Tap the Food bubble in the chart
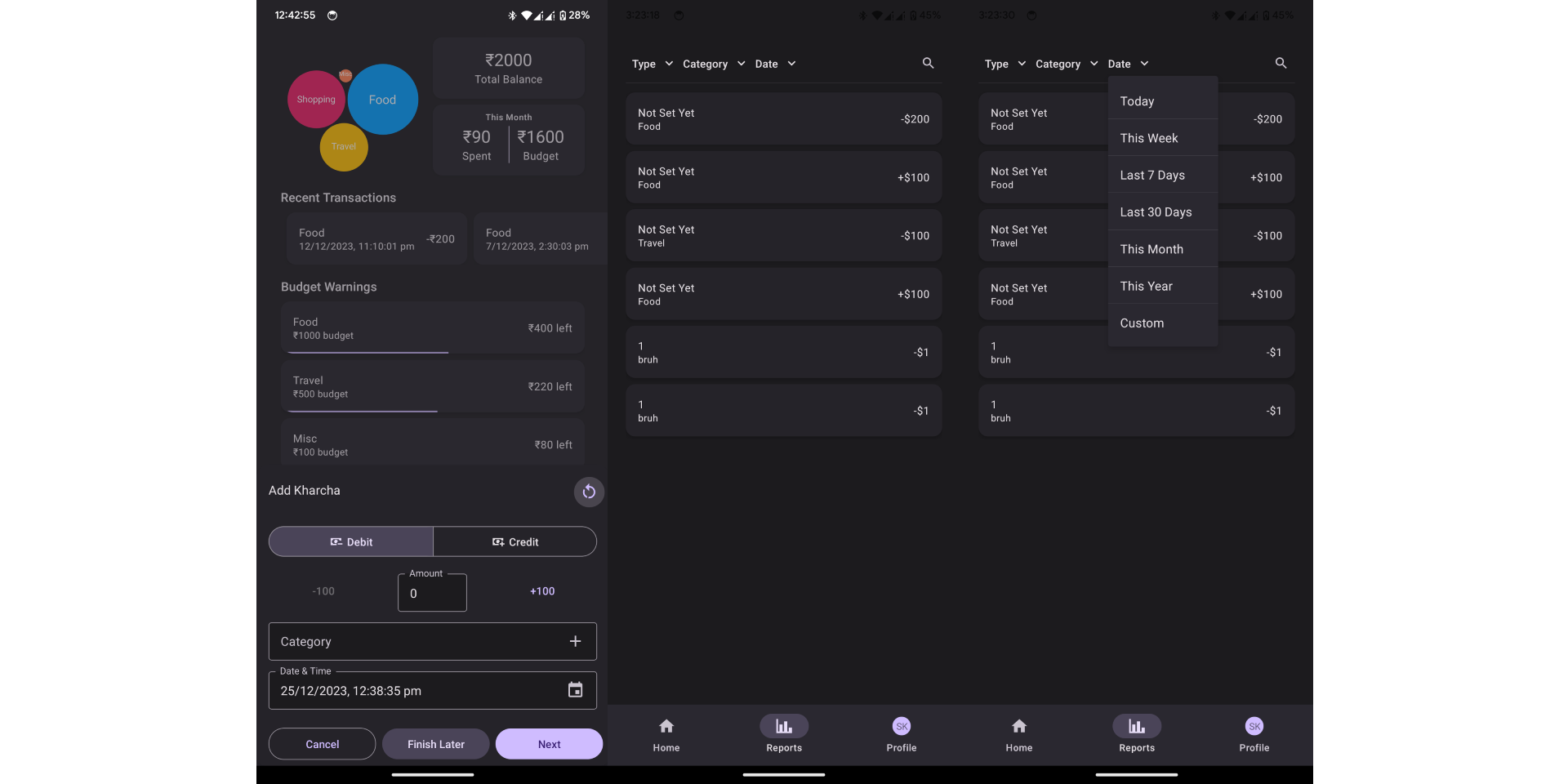The height and width of the screenshot is (784, 1568). 382,99
